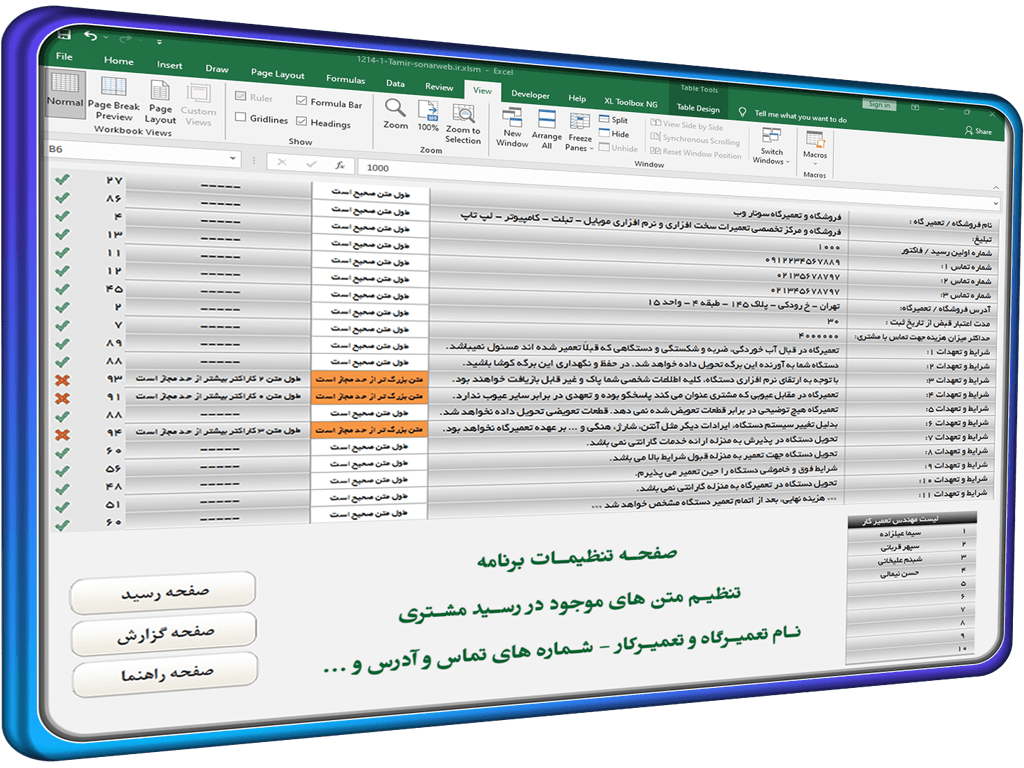Open a New Window

coord(512,127)
